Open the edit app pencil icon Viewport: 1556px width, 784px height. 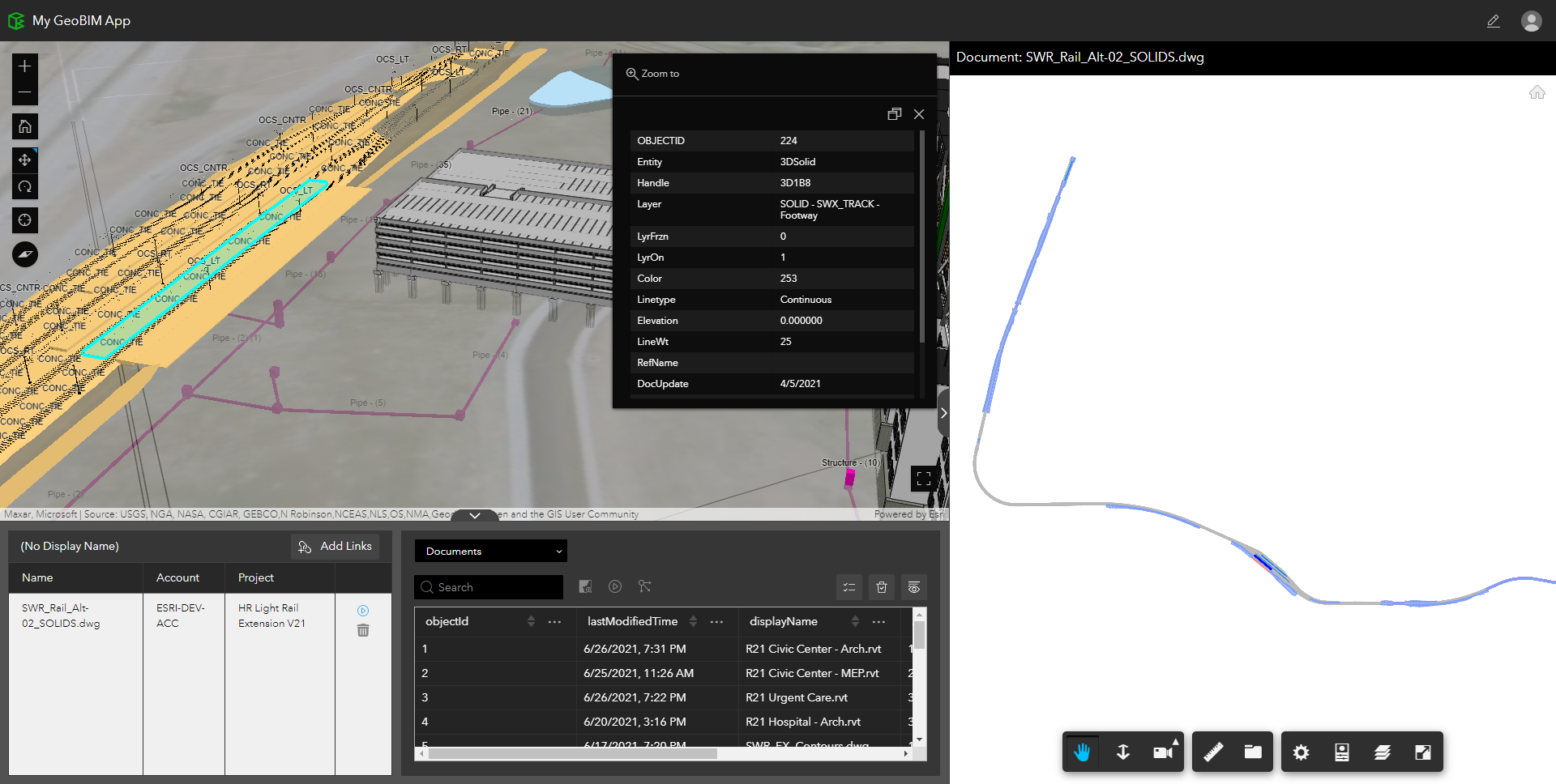1494,21
